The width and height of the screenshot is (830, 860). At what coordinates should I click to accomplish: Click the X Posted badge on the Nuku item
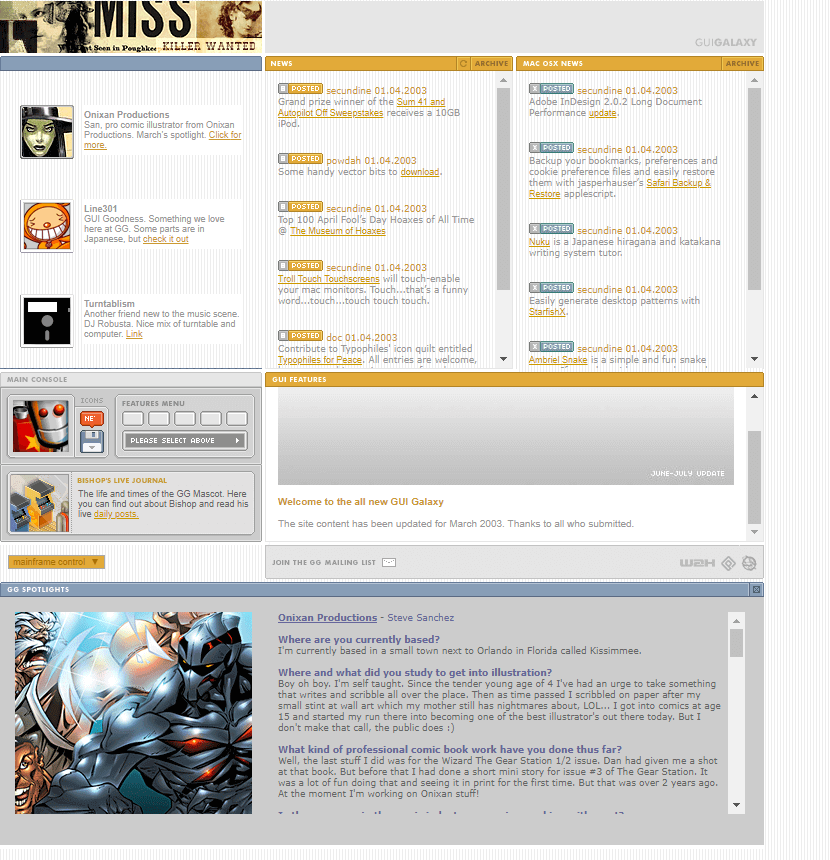point(551,229)
